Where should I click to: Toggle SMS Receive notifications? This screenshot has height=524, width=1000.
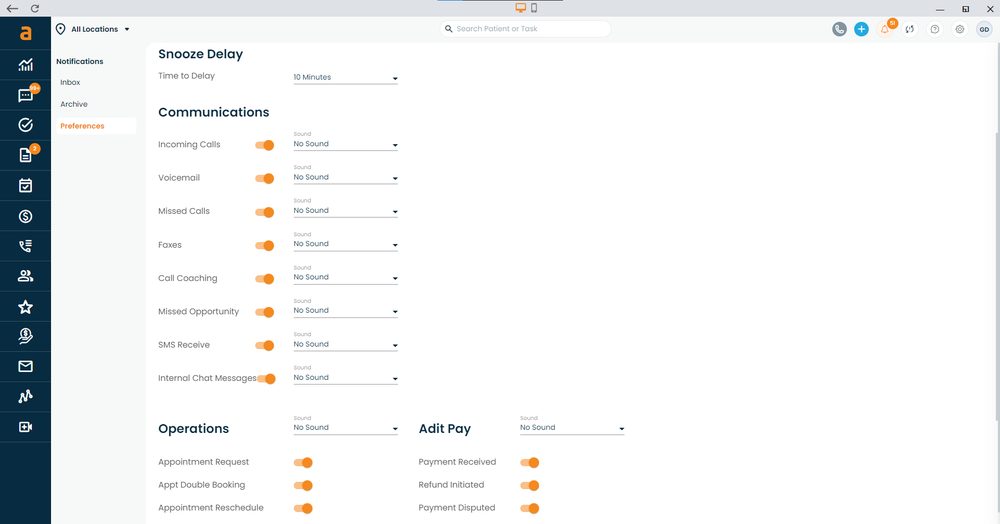(265, 346)
